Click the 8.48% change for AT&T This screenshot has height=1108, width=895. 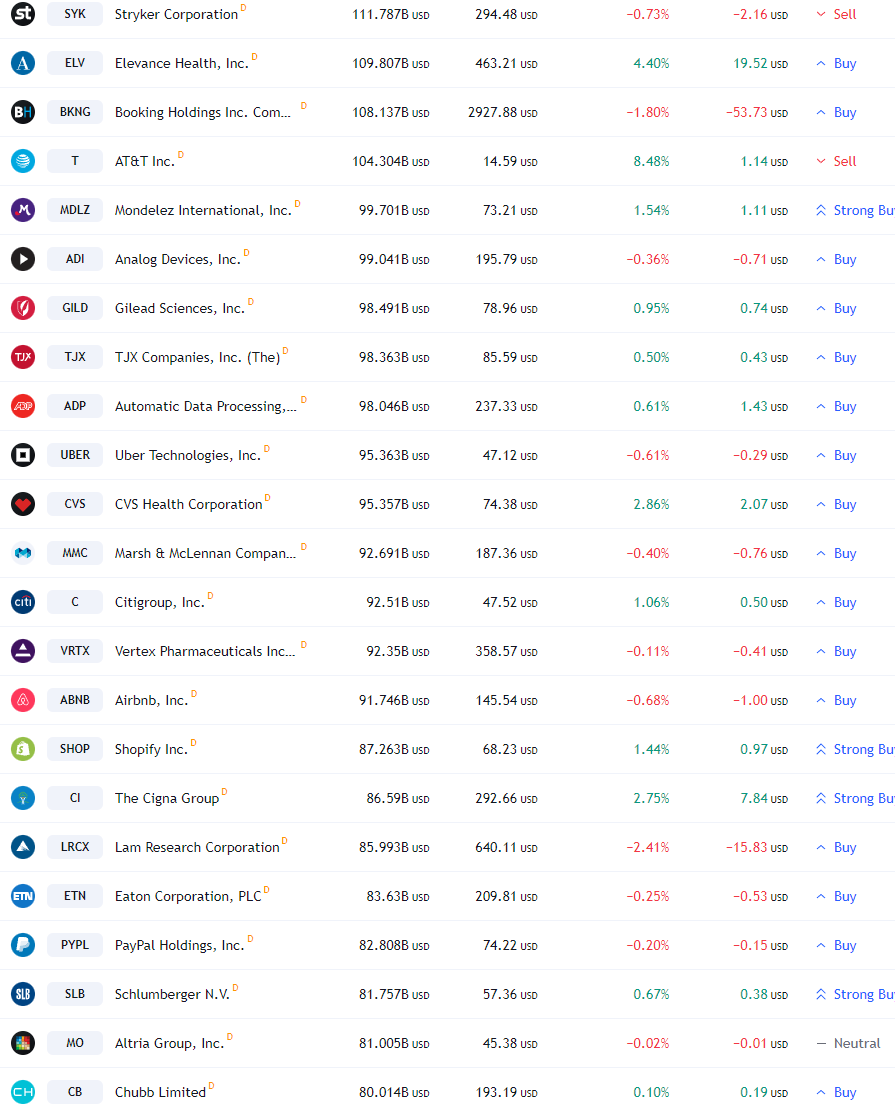coord(651,161)
